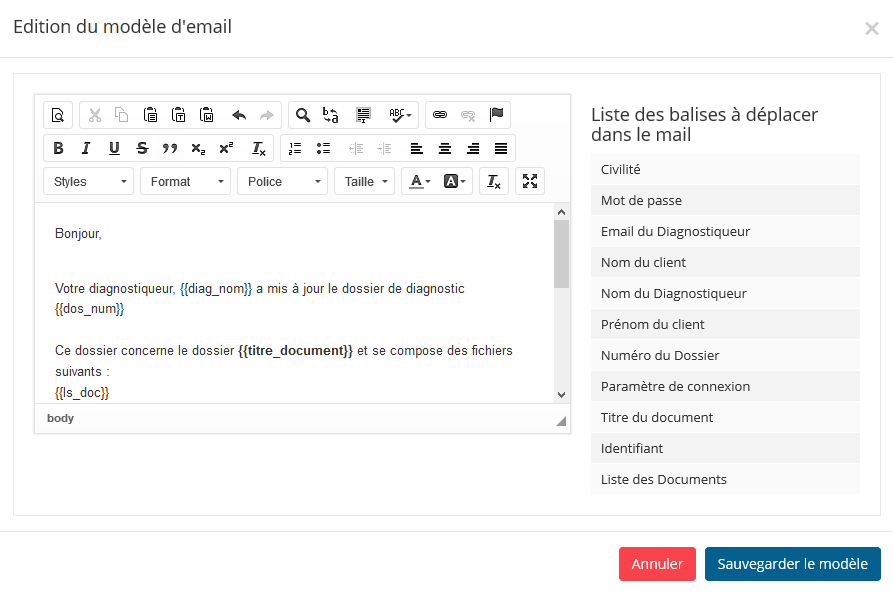The width and height of the screenshot is (893, 594).
Task: Toggle underline formatting
Action: point(114,149)
